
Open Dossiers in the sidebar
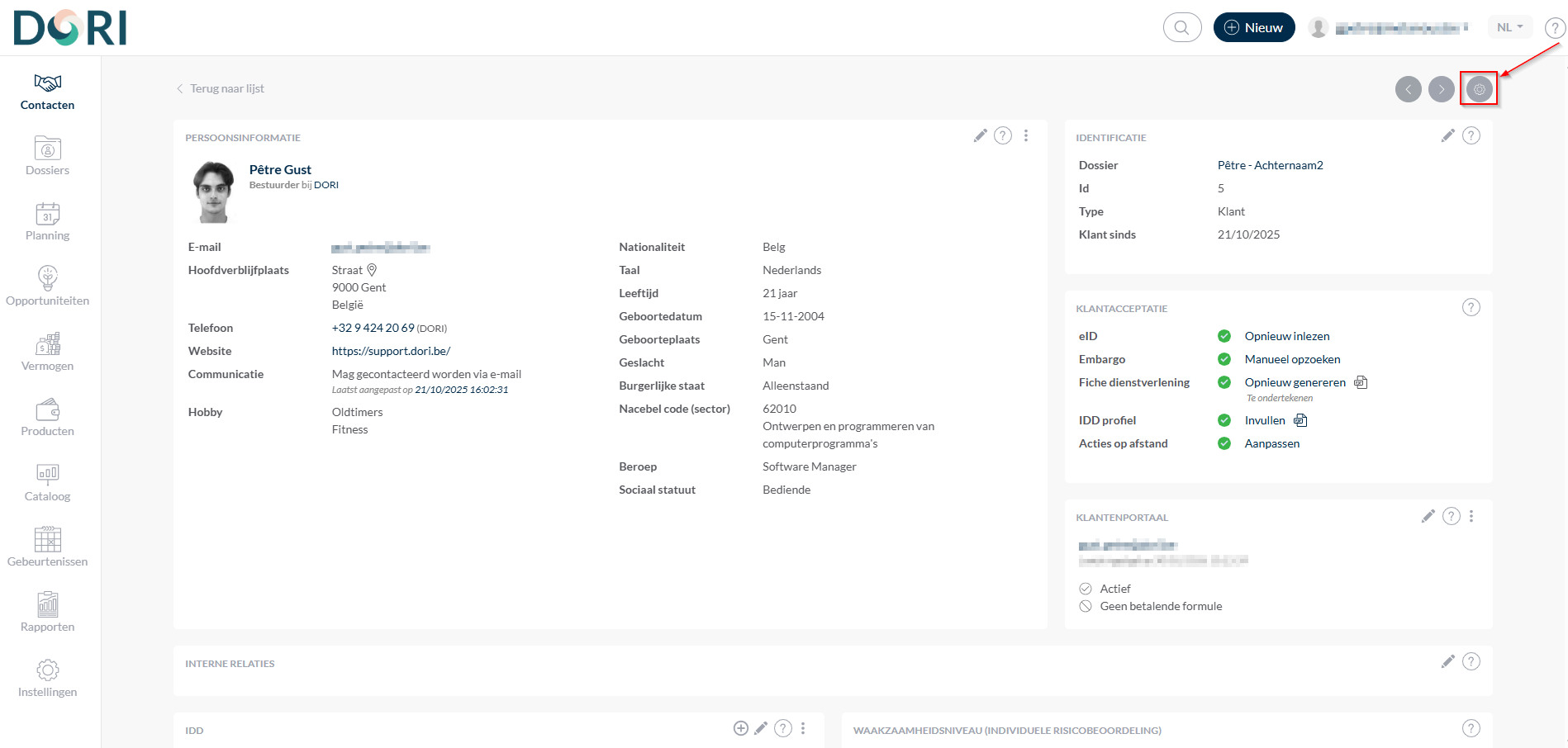[47, 156]
